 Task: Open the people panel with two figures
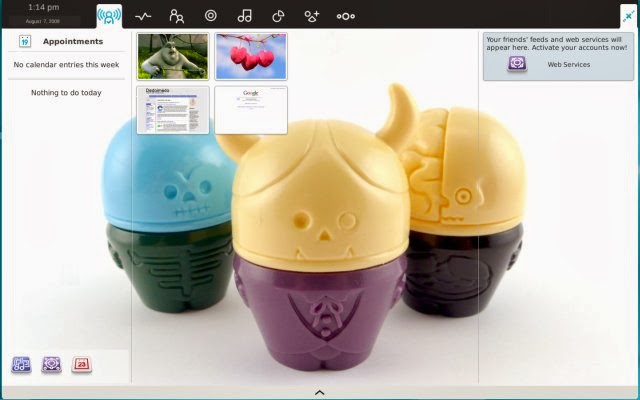point(177,16)
